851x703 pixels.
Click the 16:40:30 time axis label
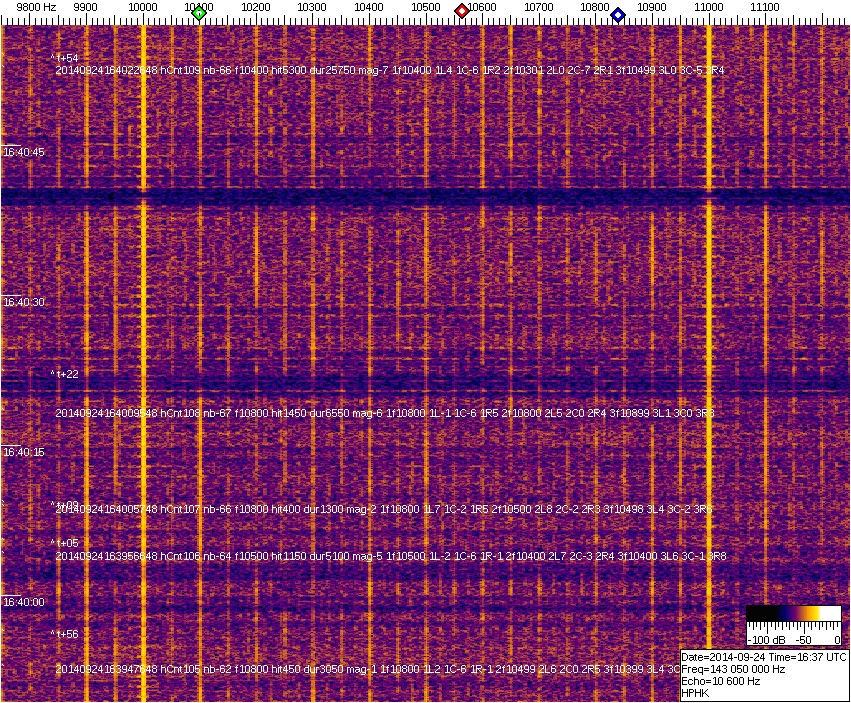[x=24, y=302]
